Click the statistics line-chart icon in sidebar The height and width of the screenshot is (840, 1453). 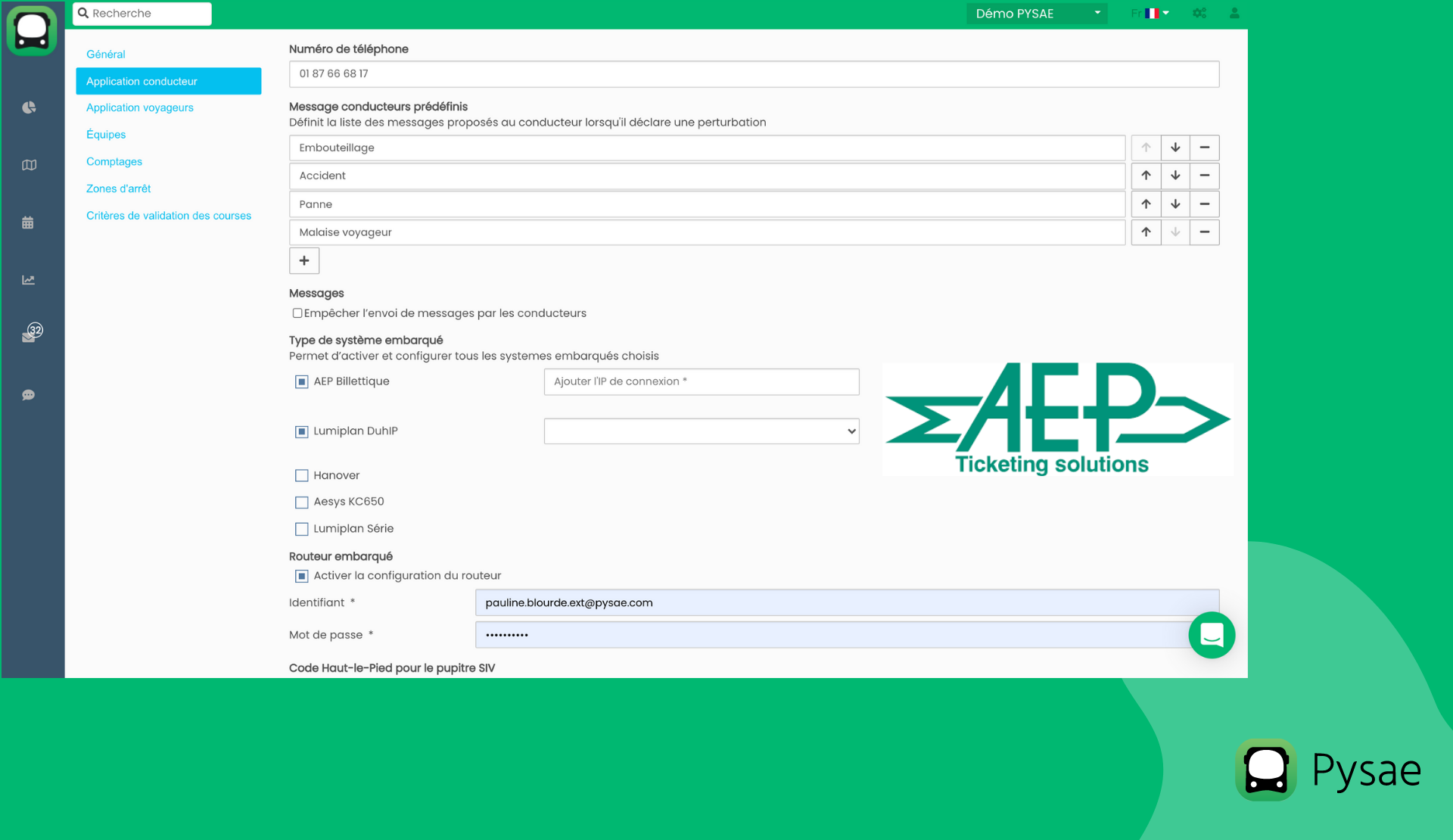(29, 279)
